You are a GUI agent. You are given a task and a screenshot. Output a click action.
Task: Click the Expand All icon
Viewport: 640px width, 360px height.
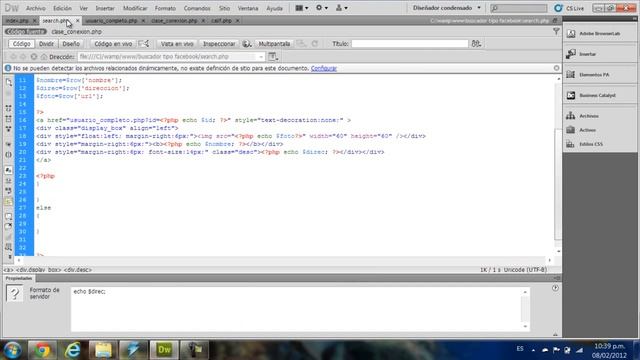[x=9, y=129]
